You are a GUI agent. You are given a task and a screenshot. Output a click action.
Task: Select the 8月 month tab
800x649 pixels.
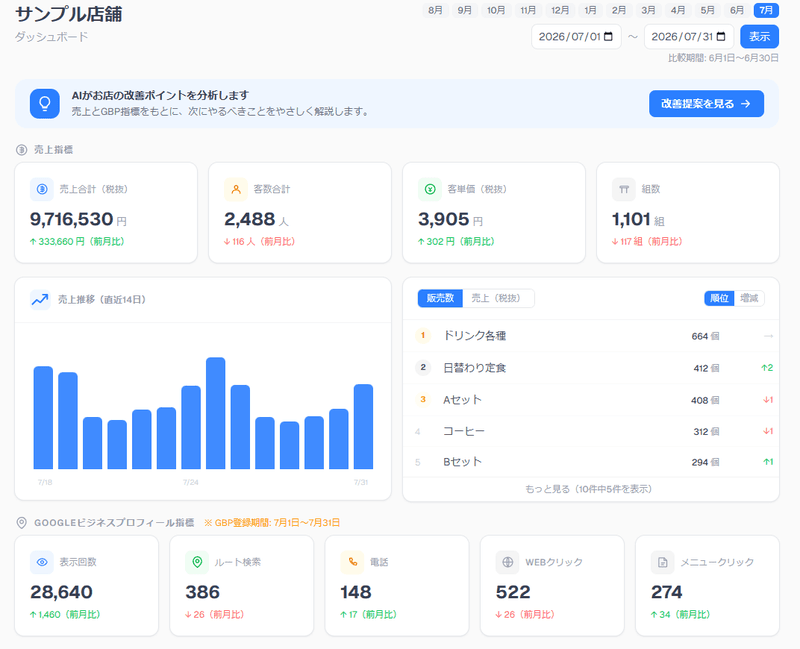(x=435, y=10)
